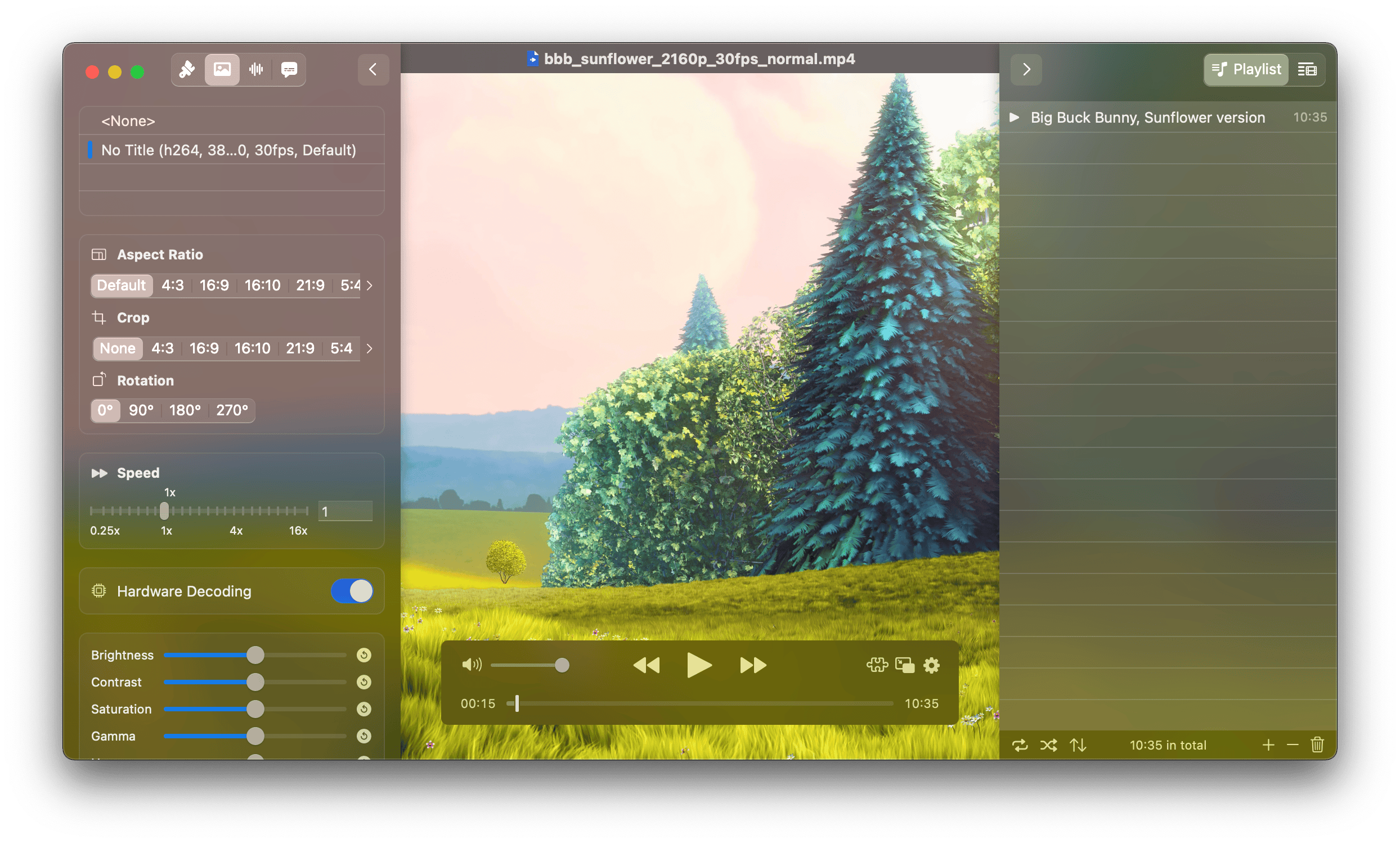Screen dimensions: 1400x843
Task: Click the playback progress bar marker
Action: coord(517,703)
